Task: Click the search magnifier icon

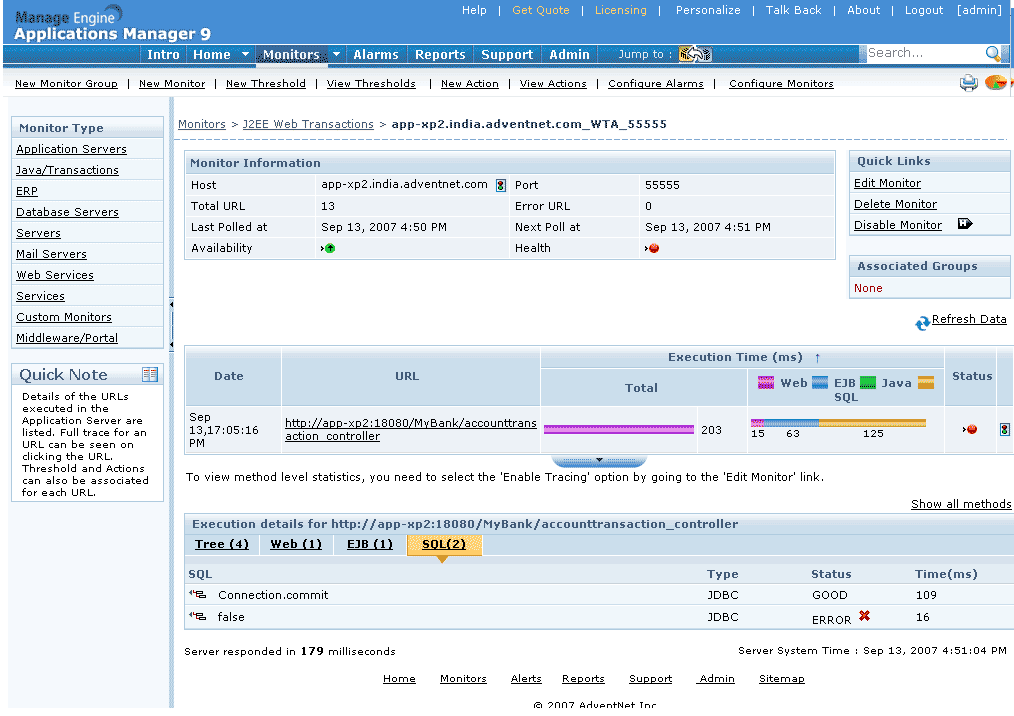Action: click(992, 54)
